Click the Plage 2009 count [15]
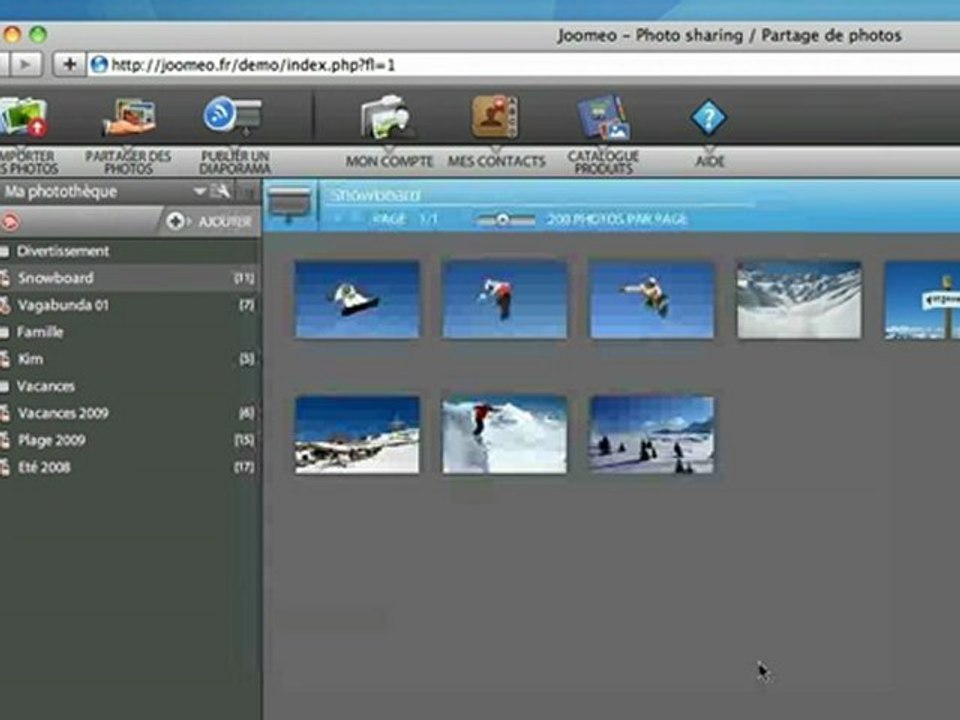This screenshot has width=960, height=720. coord(244,440)
